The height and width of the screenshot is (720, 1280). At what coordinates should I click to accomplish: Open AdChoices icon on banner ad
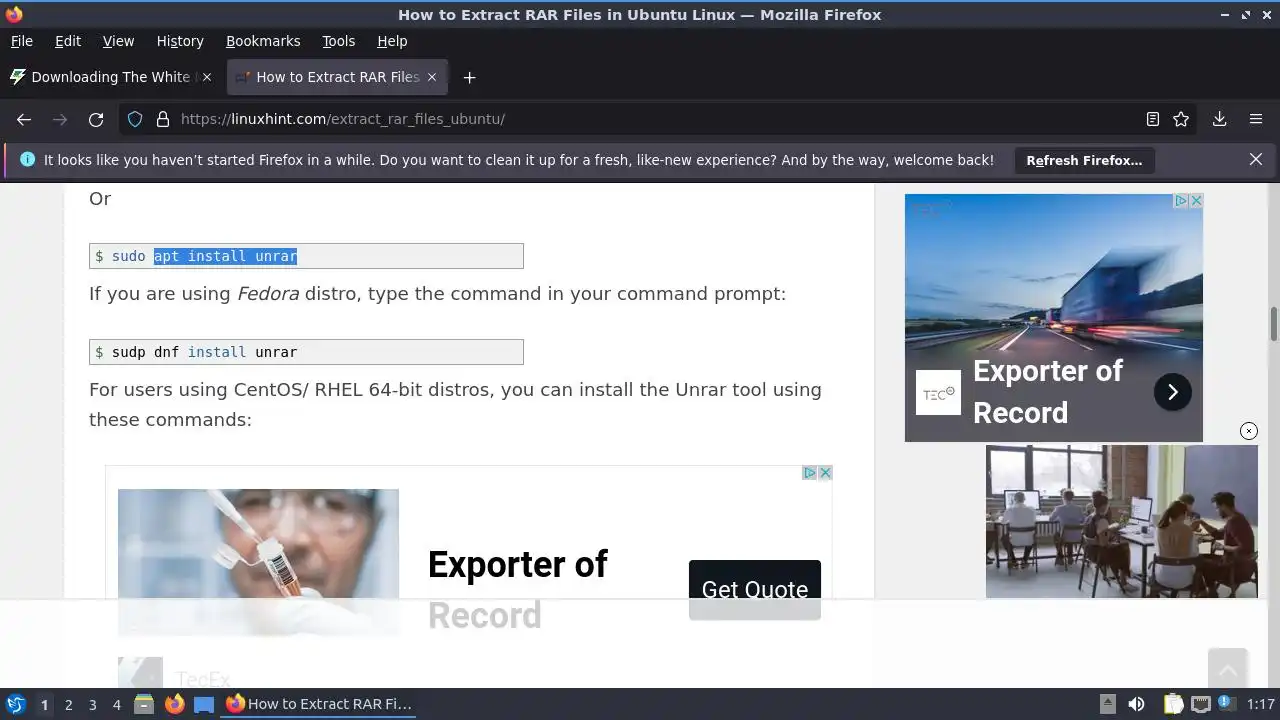tap(811, 473)
